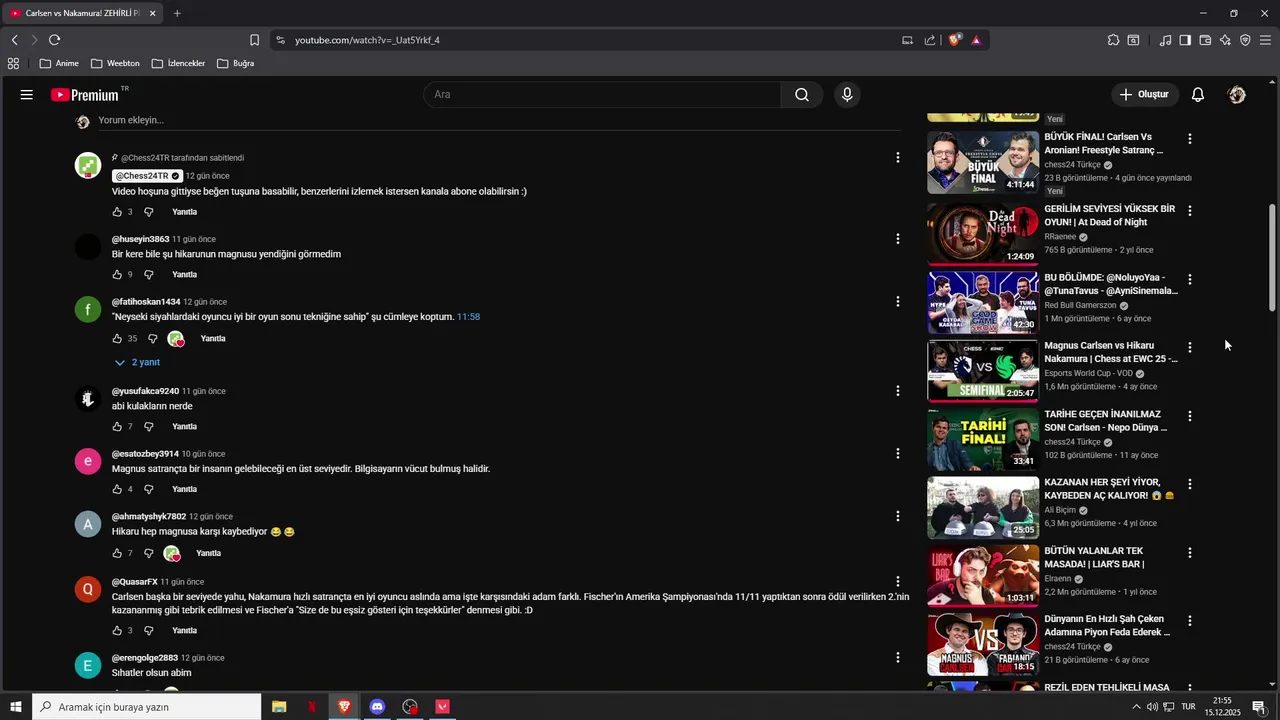Open @esatozbey3914 profile link

[x=145, y=454]
